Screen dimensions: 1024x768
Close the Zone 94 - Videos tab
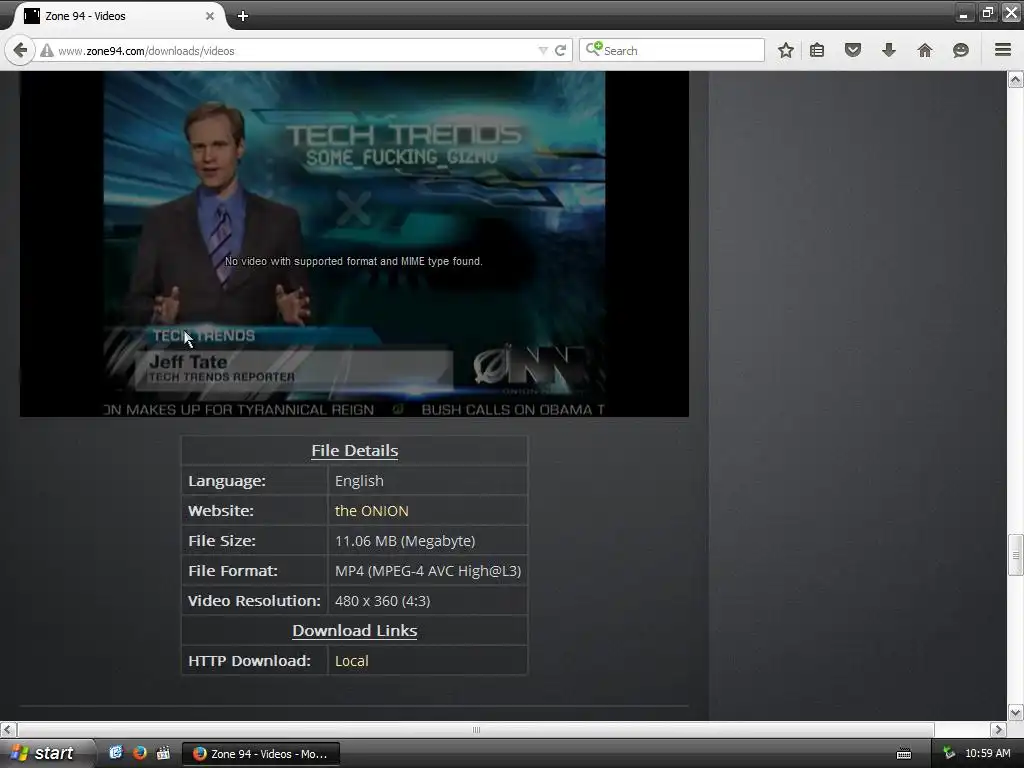coord(210,16)
